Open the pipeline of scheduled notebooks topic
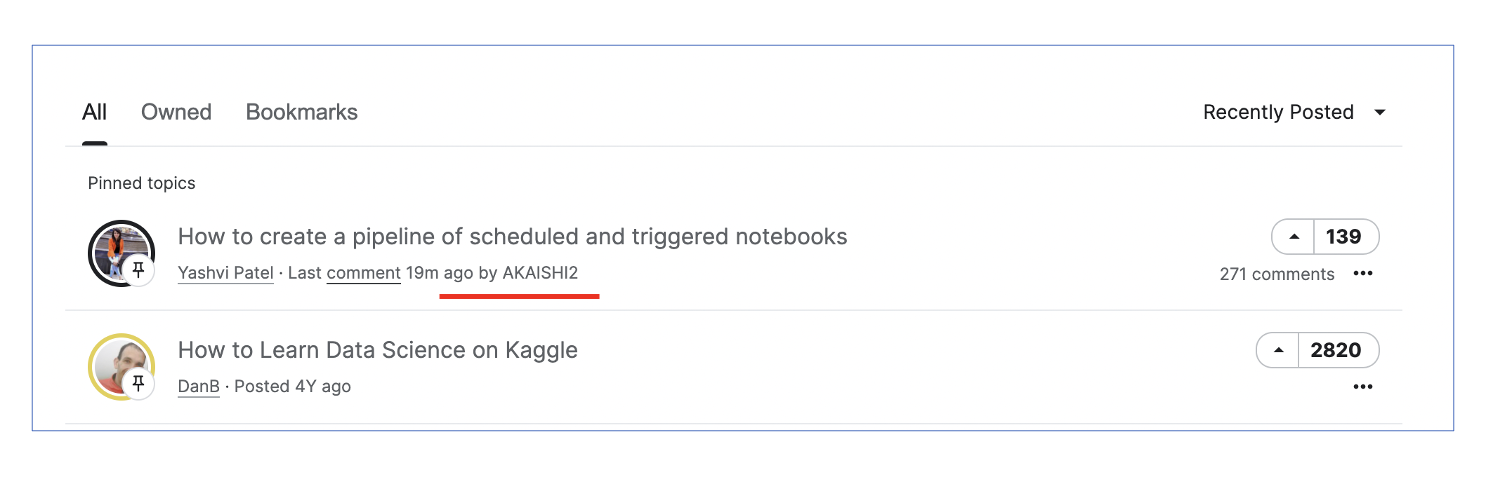1498x484 pixels. coord(512,237)
